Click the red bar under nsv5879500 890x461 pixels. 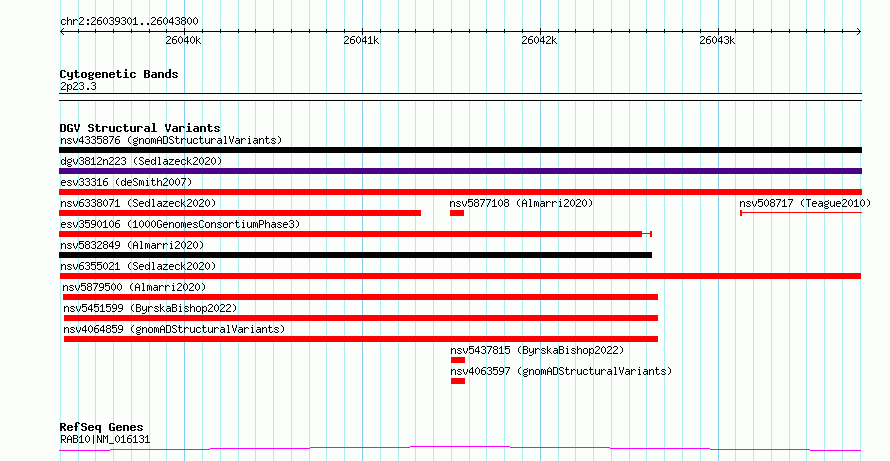pyautogui.click(x=360, y=297)
